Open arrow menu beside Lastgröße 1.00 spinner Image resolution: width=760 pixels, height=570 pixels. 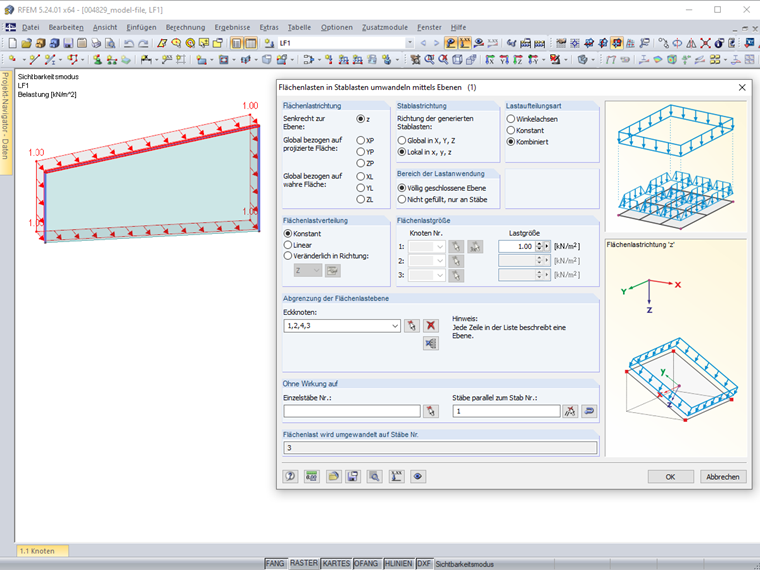pyautogui.click(x=547, y=247)
